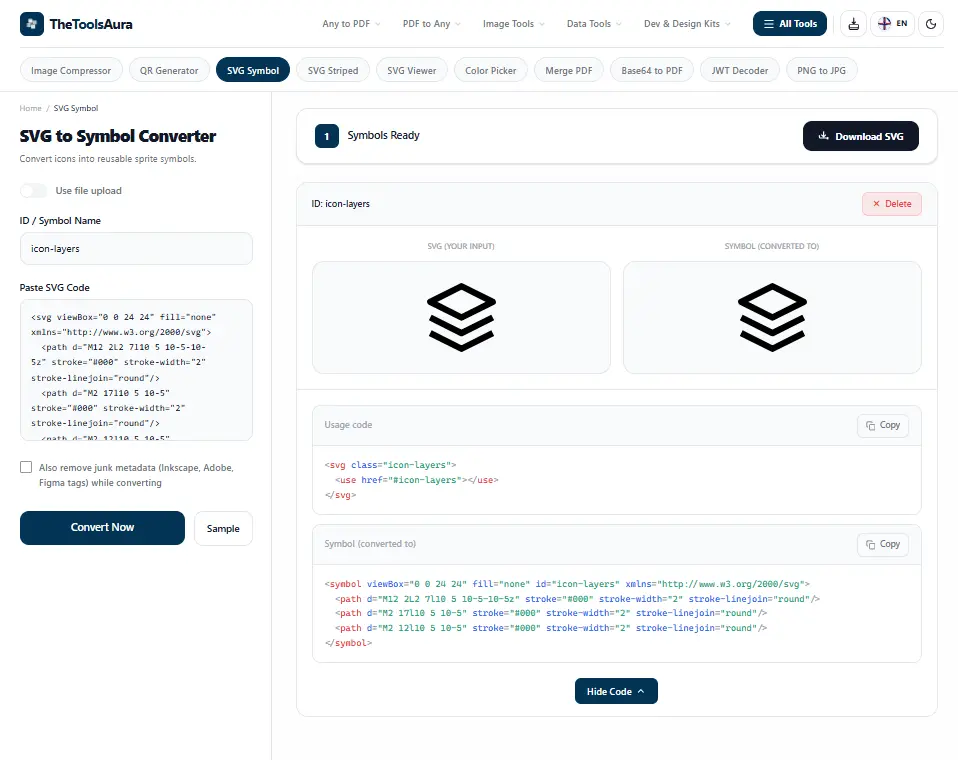Open the JWT Decoder tool
This screenshot has height=760, width=958.
pos(739,70)
